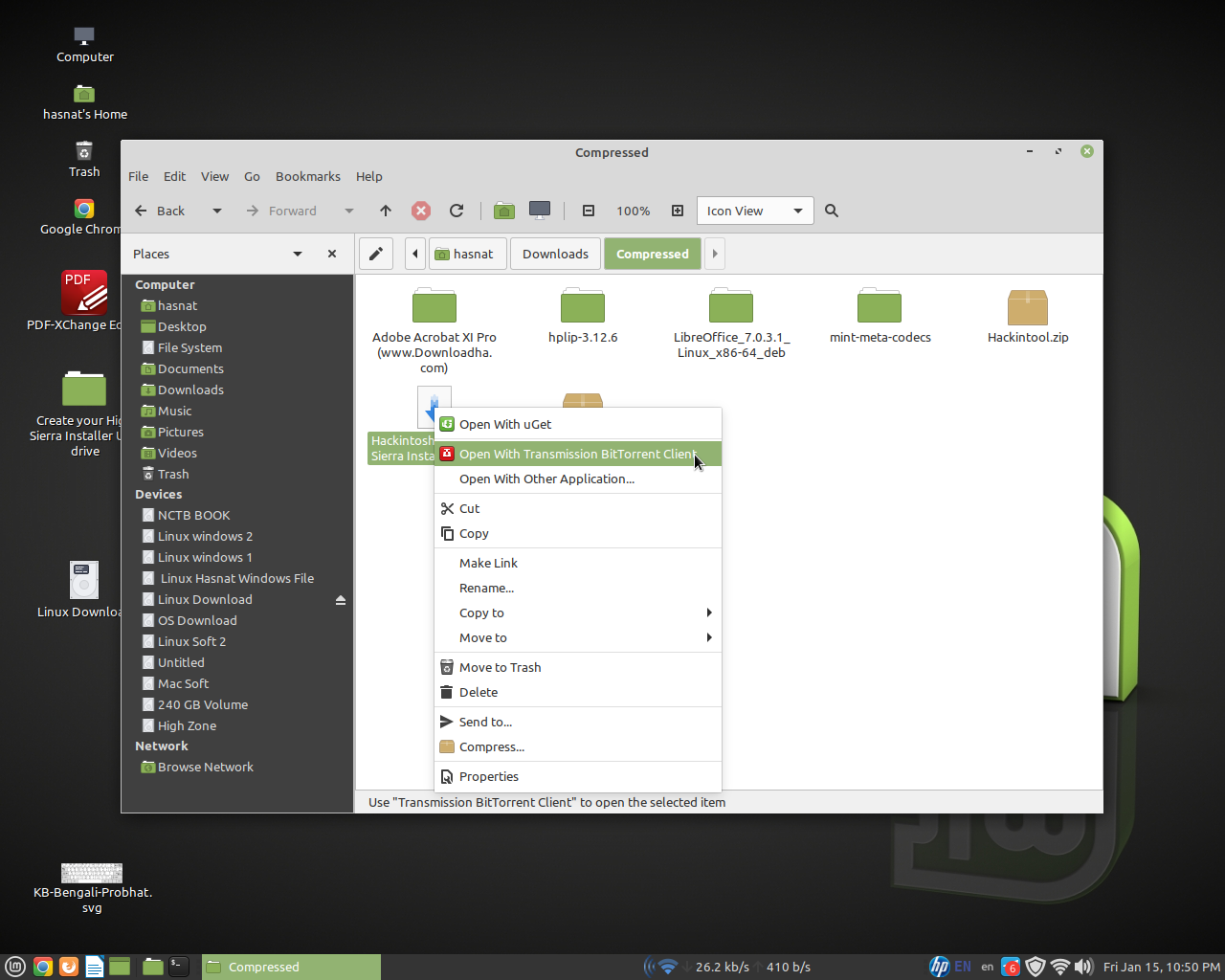Open the volume control tray icon

click(x=1083, y=967)
